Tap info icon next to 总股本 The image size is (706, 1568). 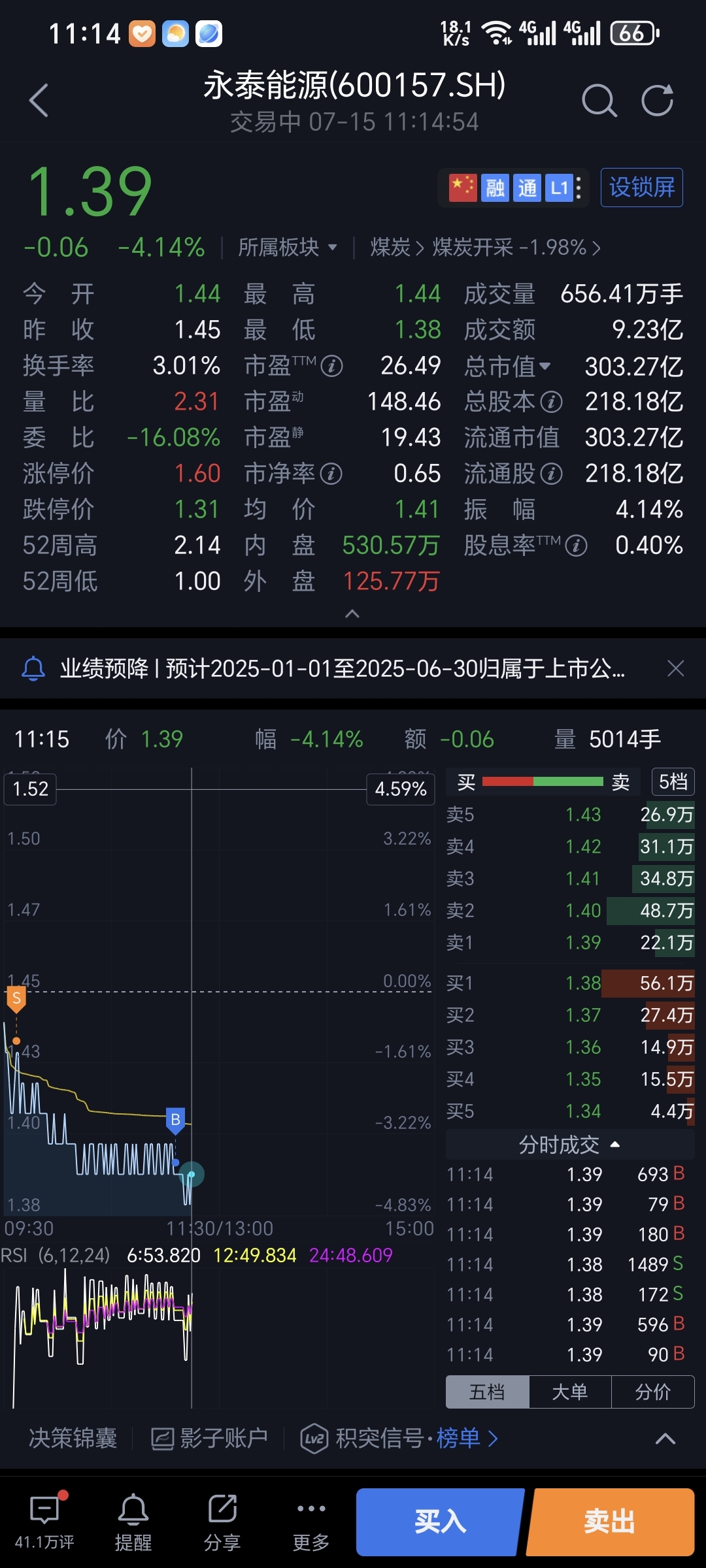[552, 402]
